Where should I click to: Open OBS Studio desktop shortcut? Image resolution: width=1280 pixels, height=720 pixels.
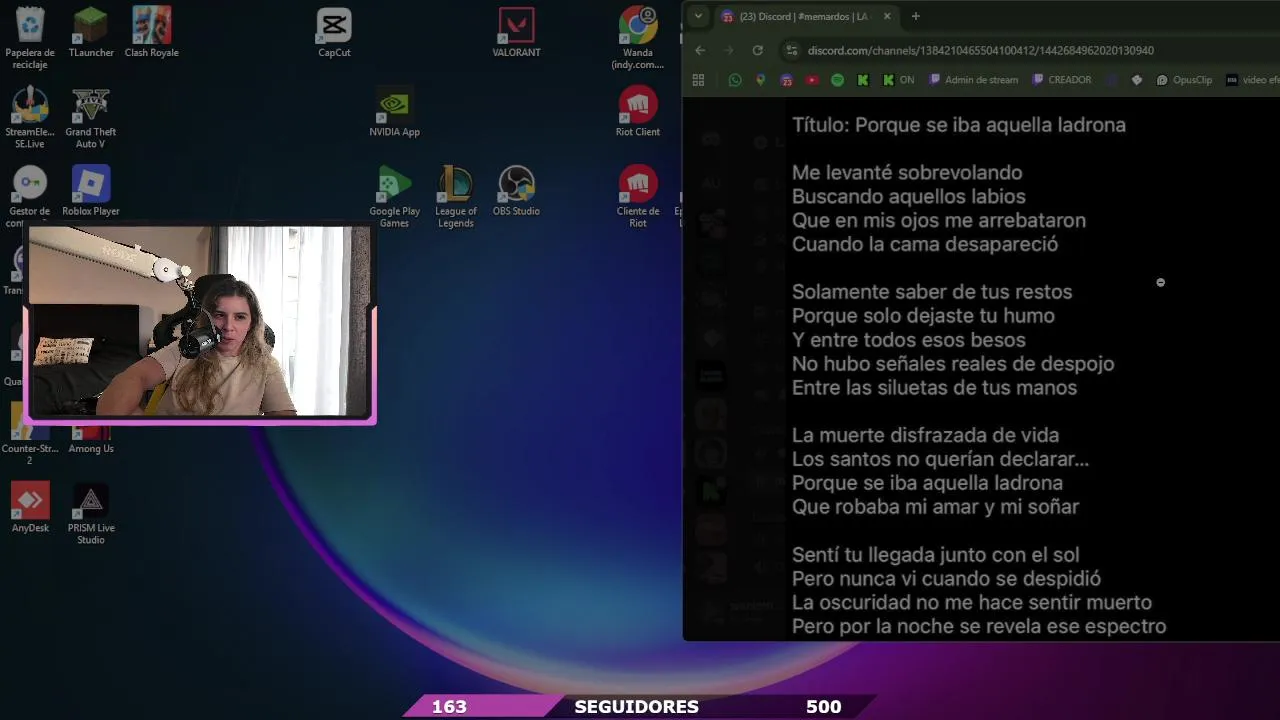[x=516, y=190]
